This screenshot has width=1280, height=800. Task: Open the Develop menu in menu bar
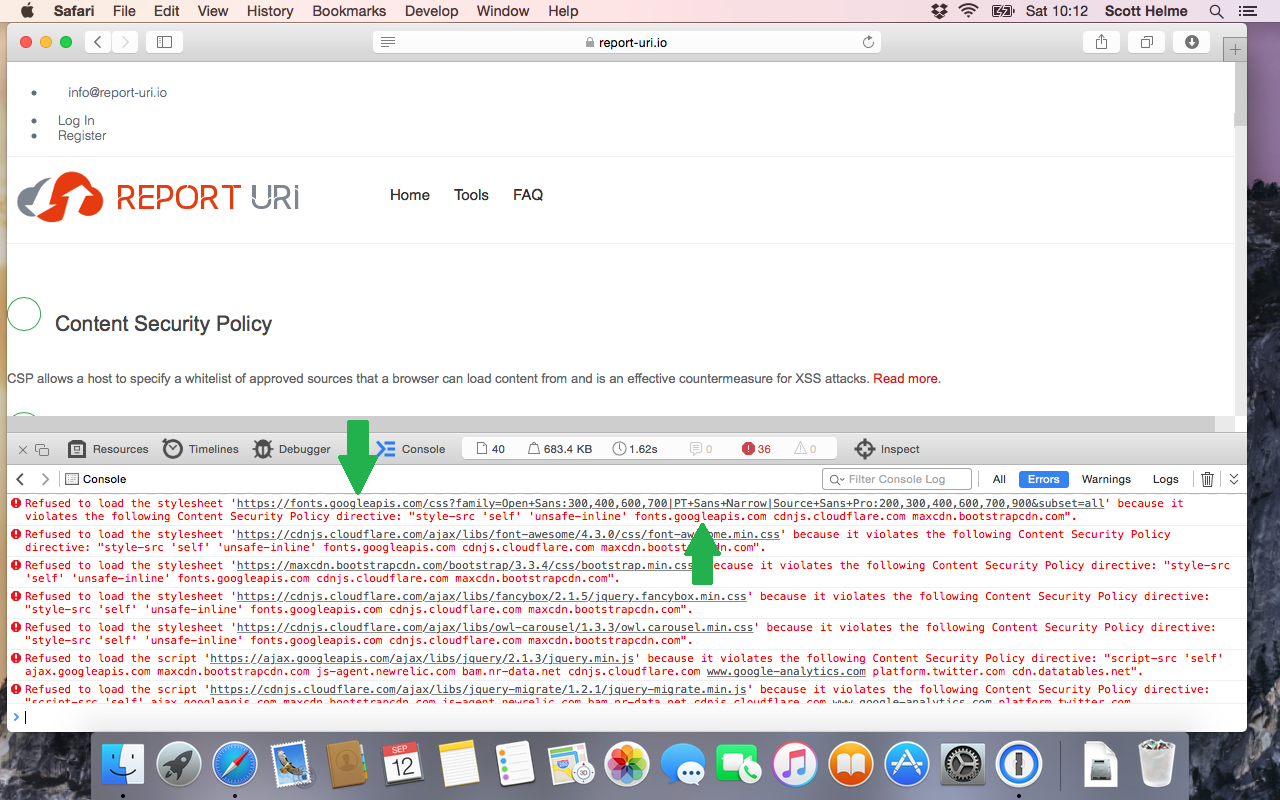[x=432, y=11]
